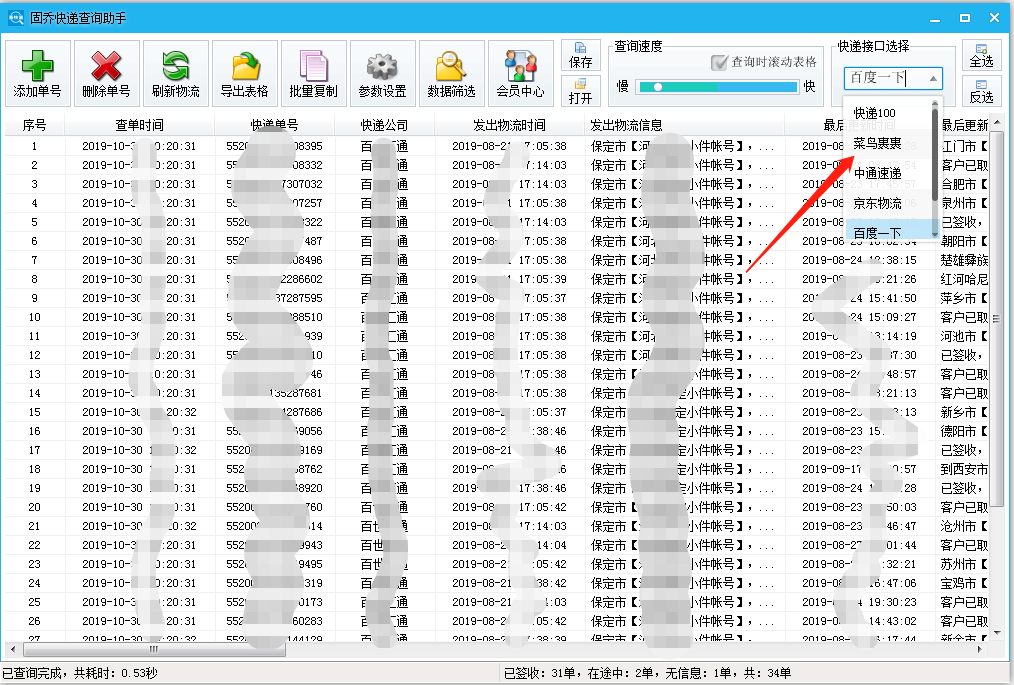Sort by 发出物流时间 column header
Image resolution: width=1014 pixels, height=685 pixels.
tap(510, 125)
